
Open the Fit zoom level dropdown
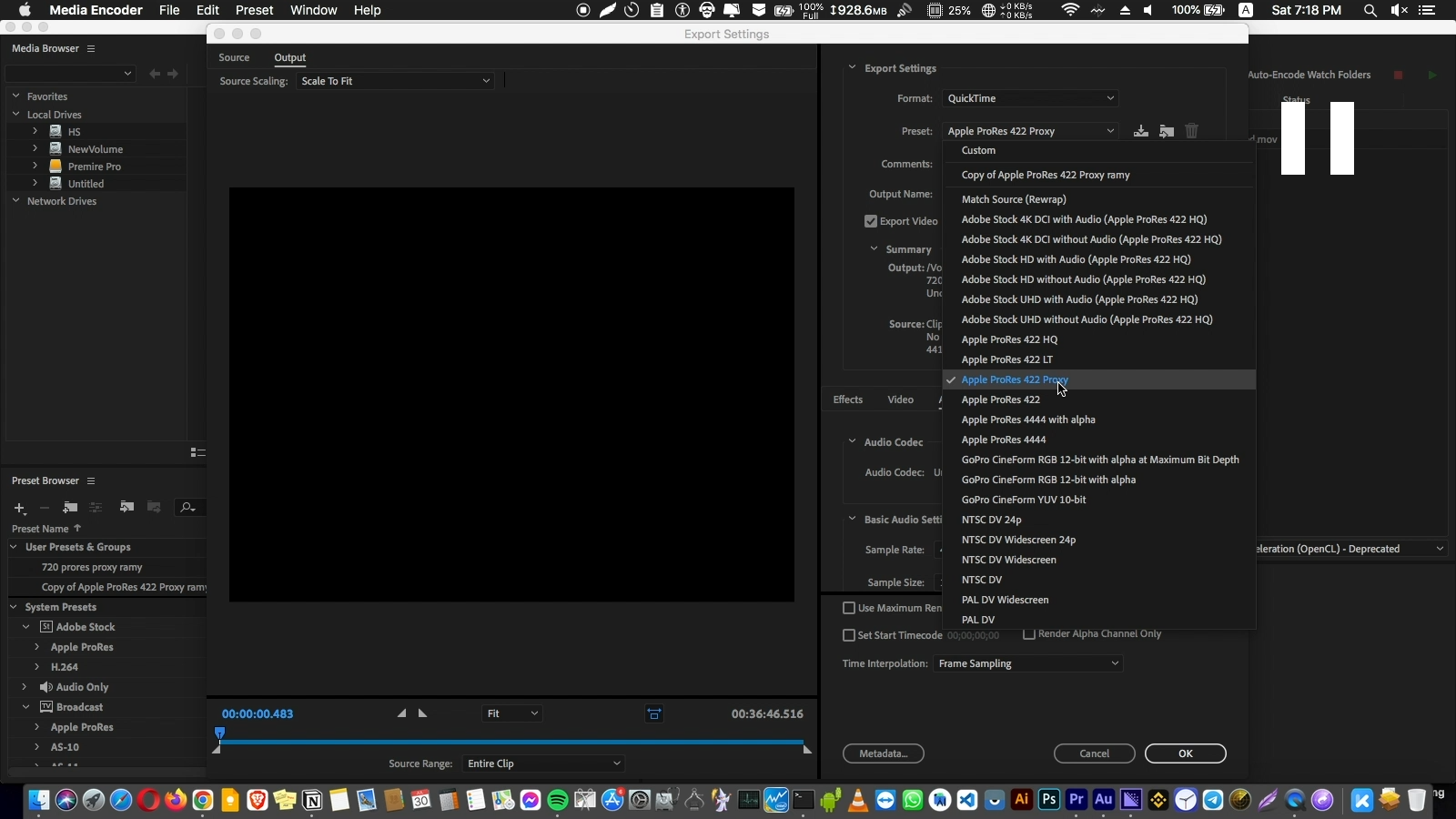(x=511, y=713)
